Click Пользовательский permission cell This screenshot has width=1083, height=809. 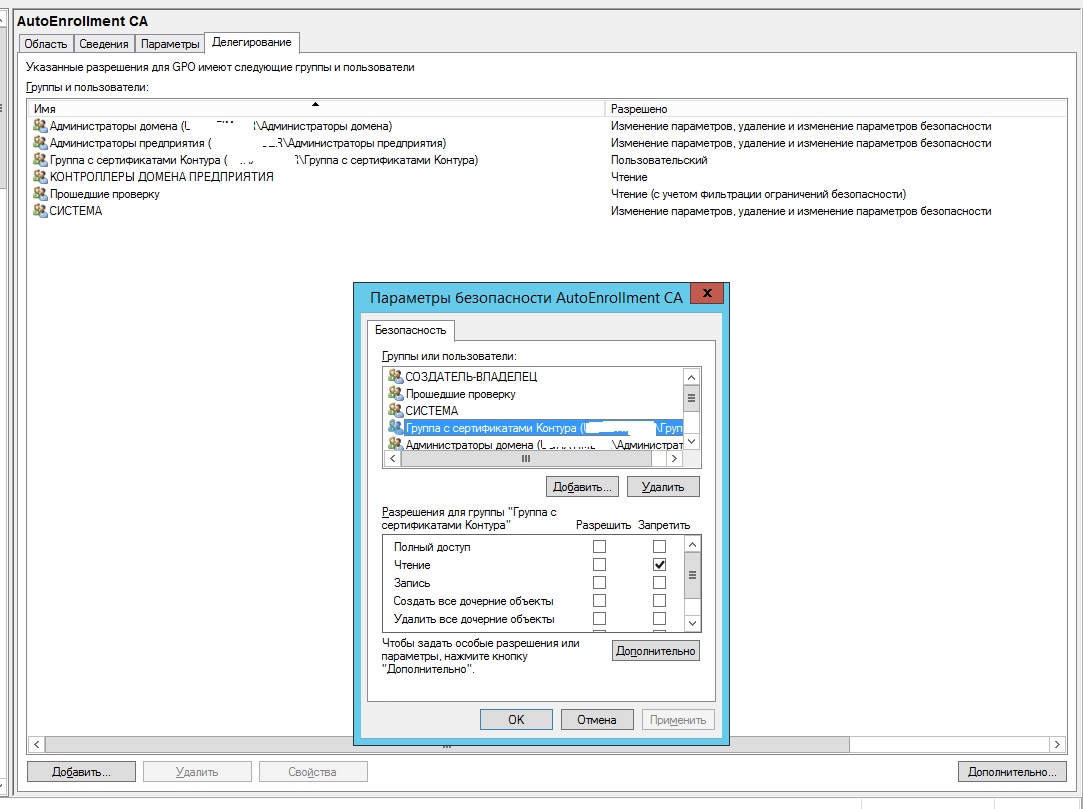659,160
